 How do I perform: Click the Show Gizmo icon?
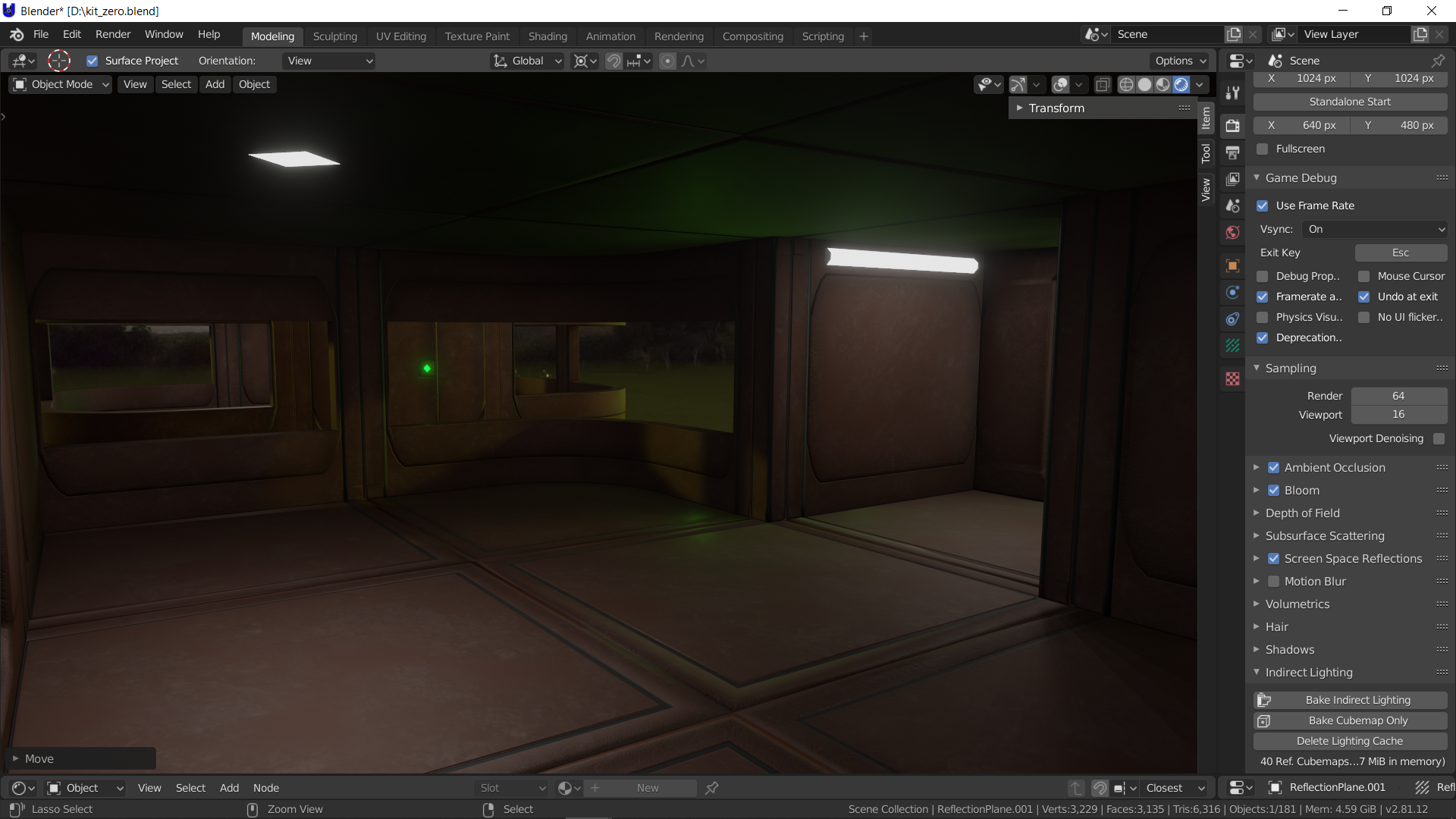click(x=1018, y=84)
